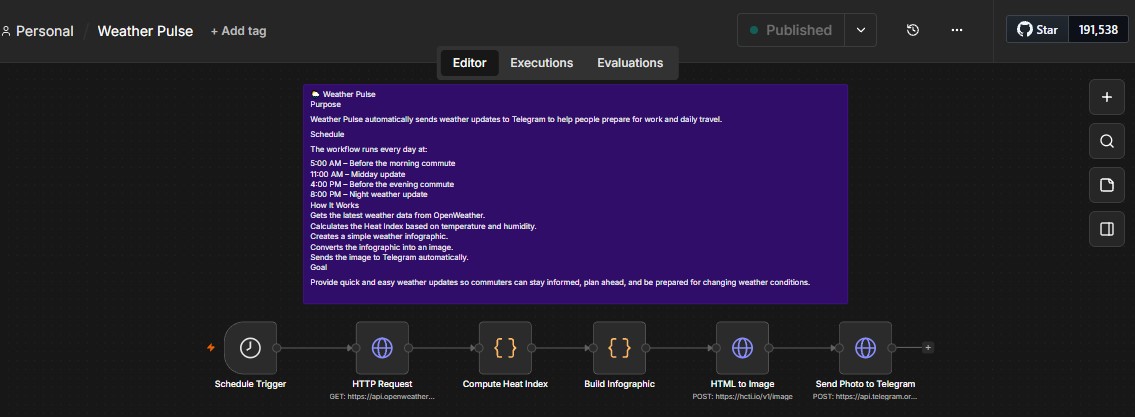Click the orange trigger lightning bolt icon
Viewport: 1135px width, 417px height.
point(211,348)
